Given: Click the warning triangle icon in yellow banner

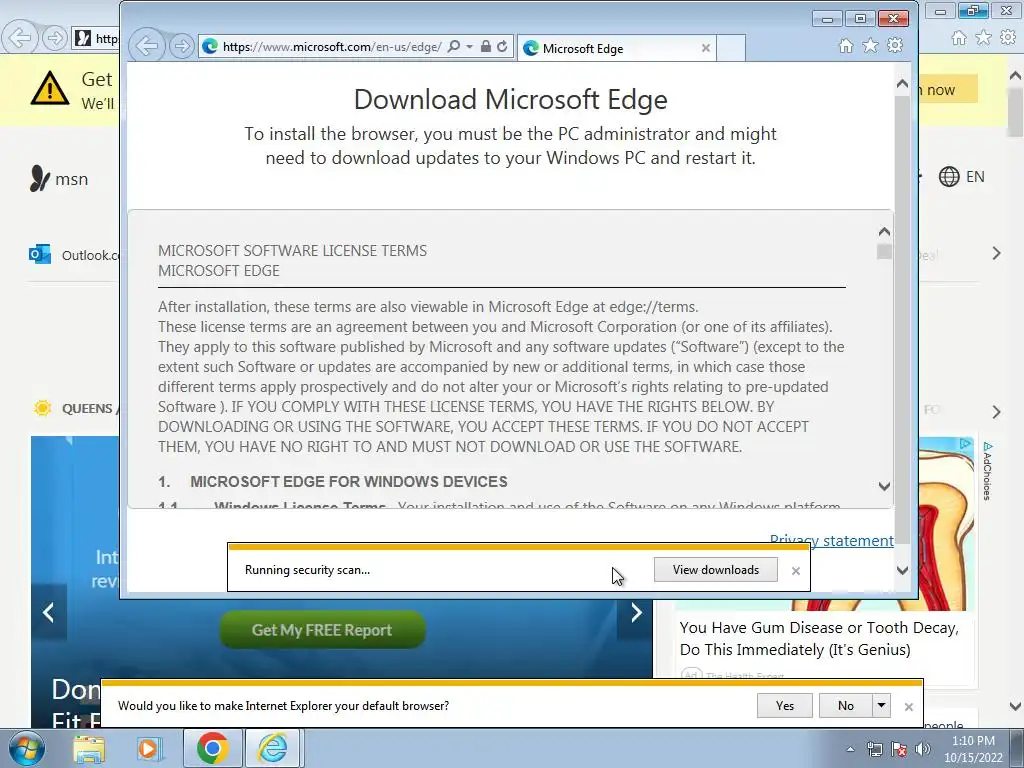Looking at the screenshot, I should [50, 89].
